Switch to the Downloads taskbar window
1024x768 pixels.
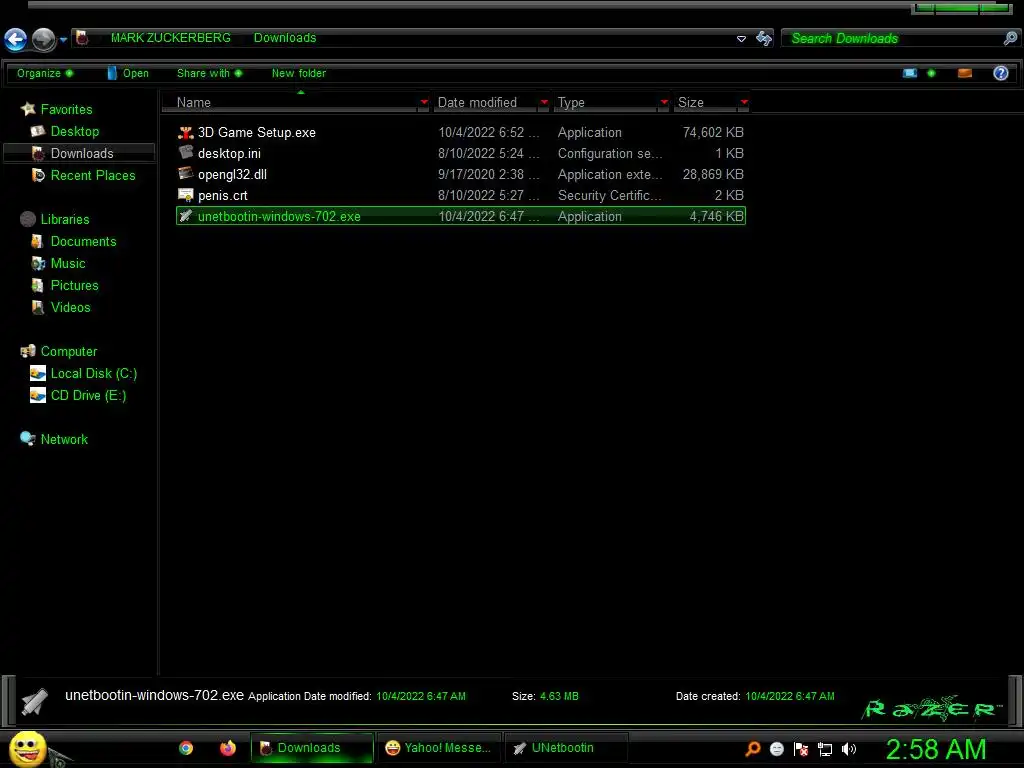point(312,748)
